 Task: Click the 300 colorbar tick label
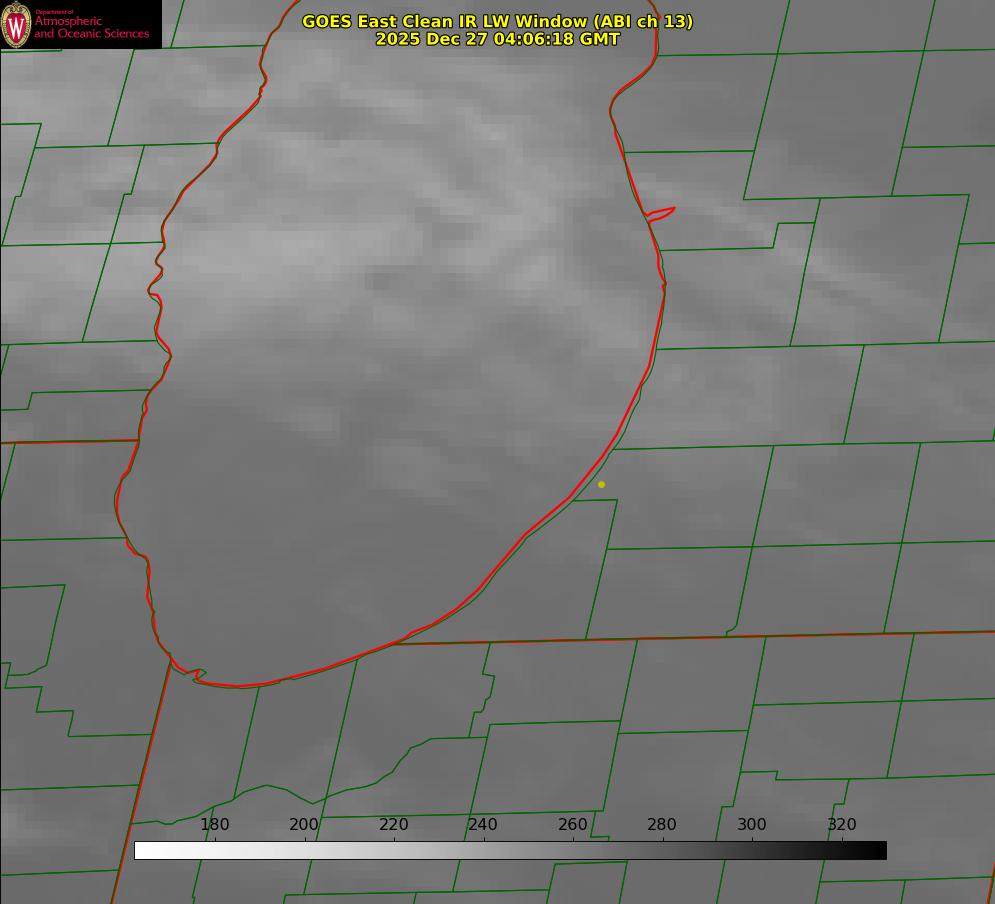point(752,824)
